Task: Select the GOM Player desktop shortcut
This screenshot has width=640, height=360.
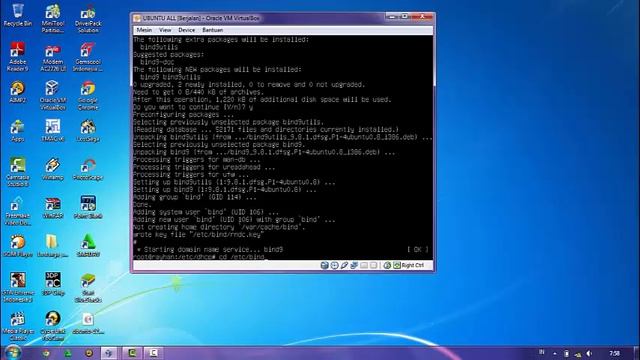Action: (18, 246)
